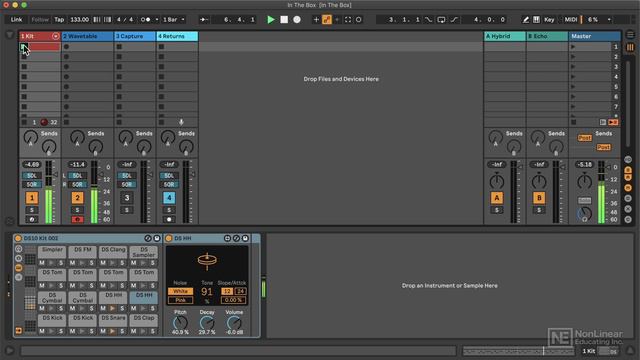Arm track 2 record button

pos(78,220)
